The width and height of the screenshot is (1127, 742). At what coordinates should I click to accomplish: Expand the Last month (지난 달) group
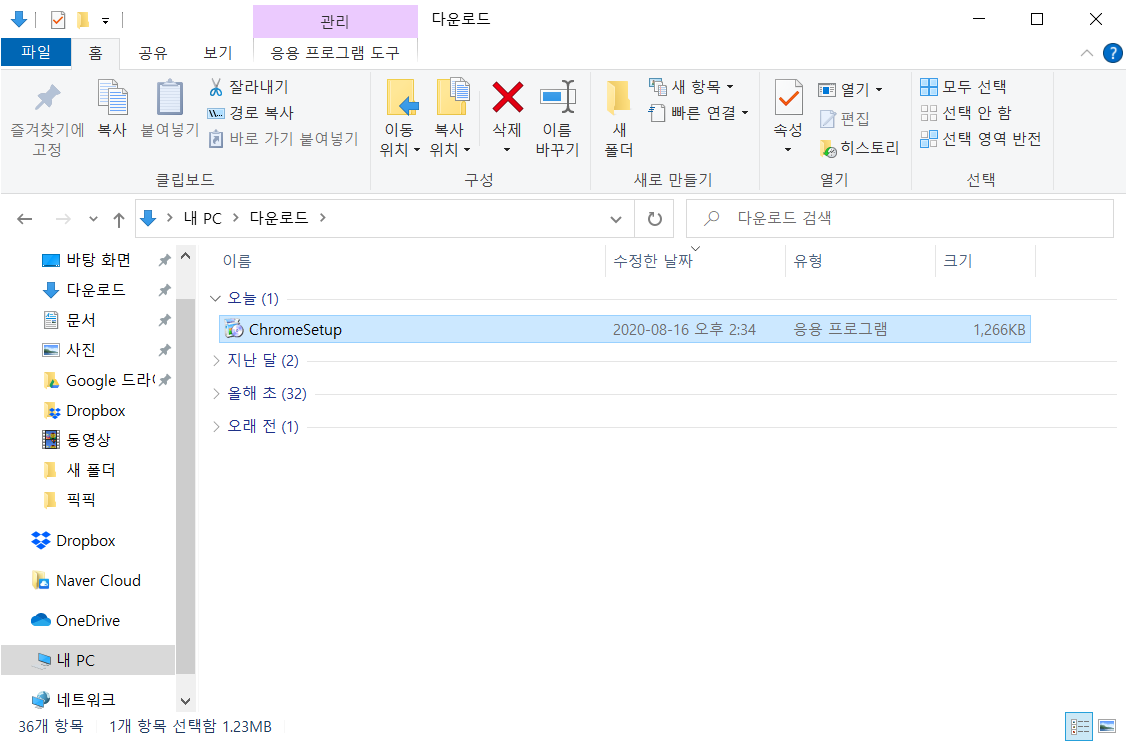[215, 360]
